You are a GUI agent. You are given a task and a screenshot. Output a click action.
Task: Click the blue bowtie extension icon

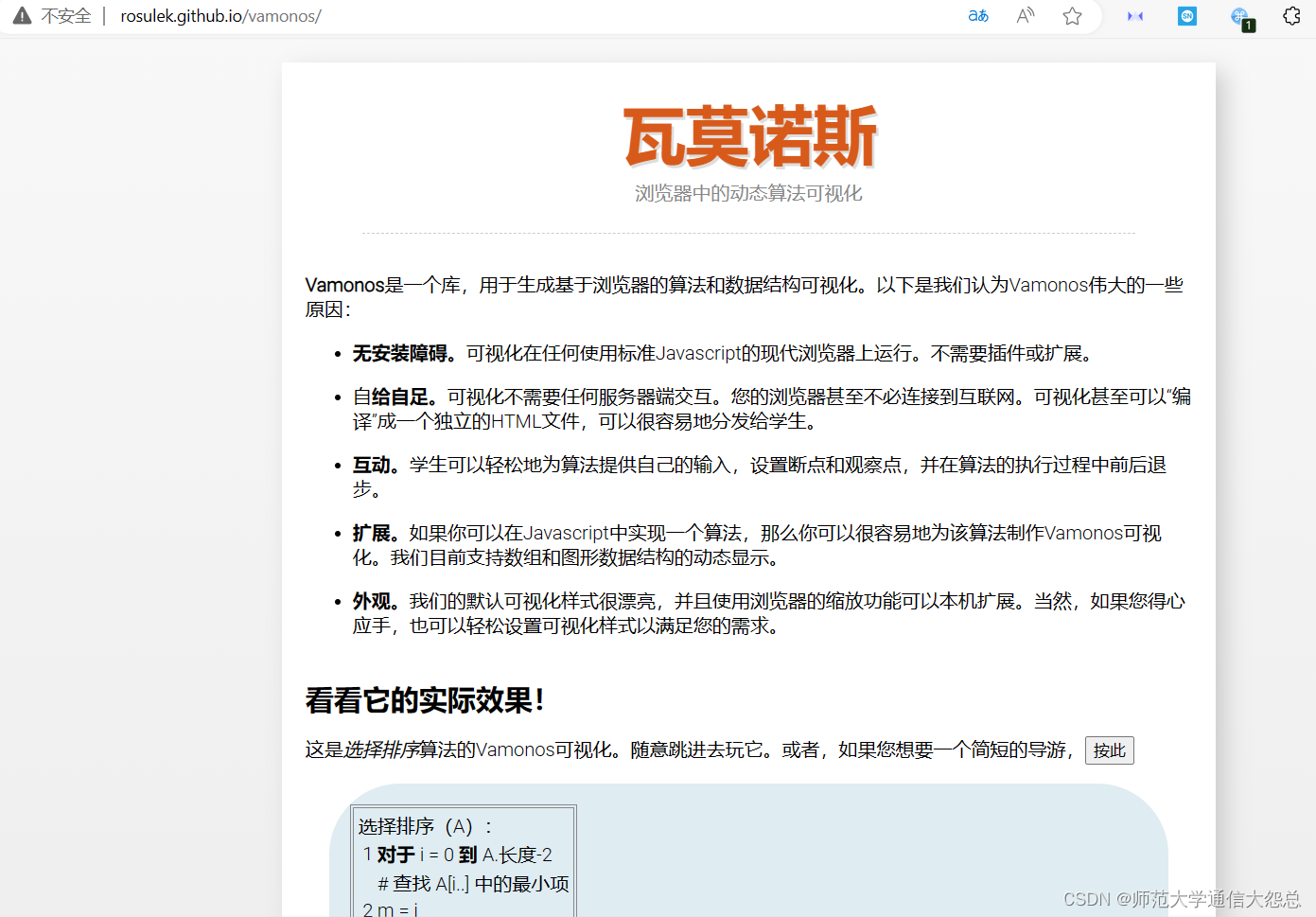(1135, 16)
